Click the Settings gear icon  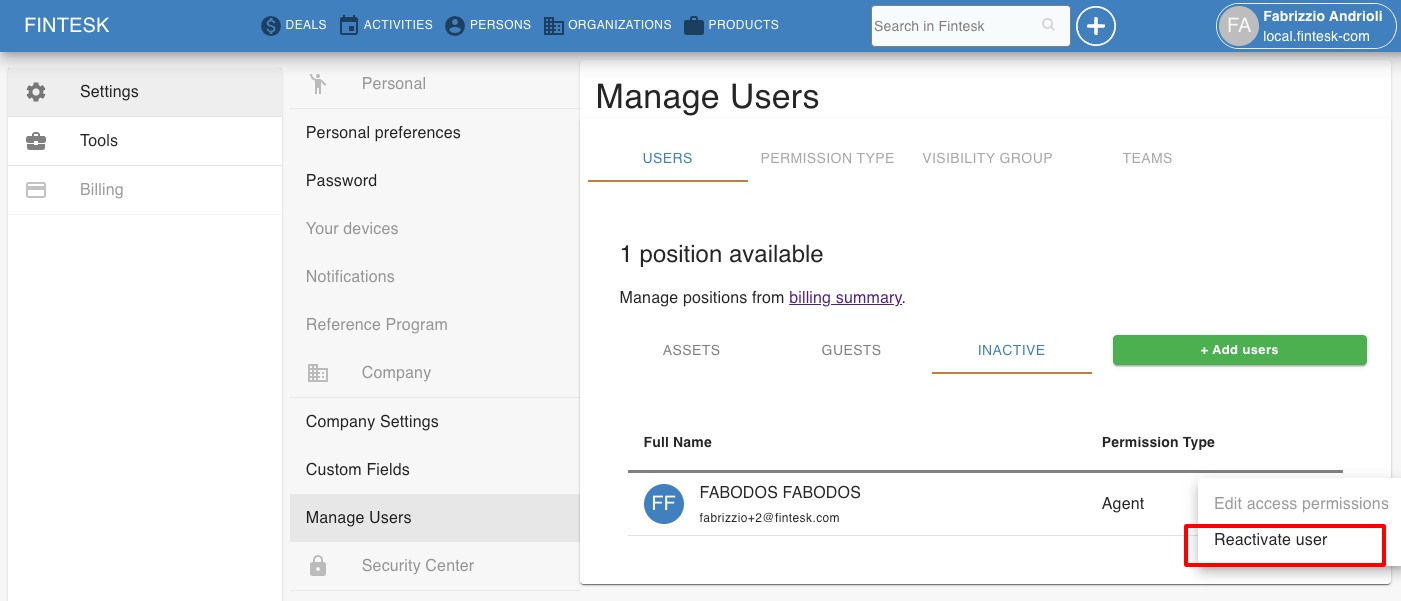(x=36, y=92)
